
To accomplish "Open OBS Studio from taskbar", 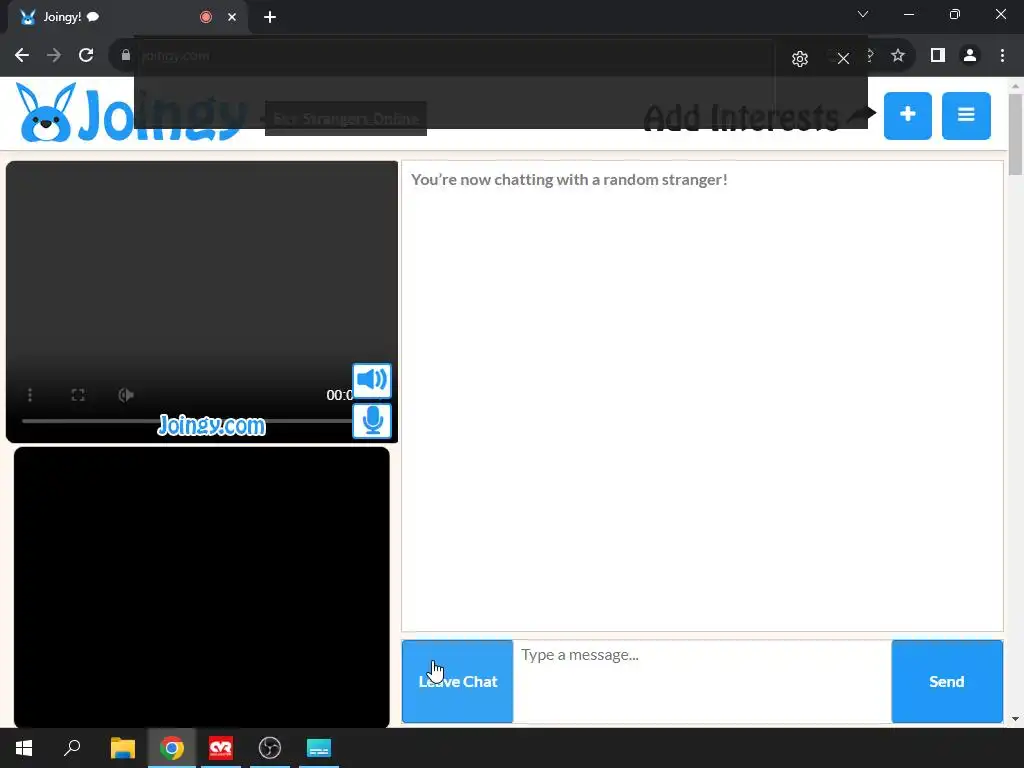I will coord(270,748).
